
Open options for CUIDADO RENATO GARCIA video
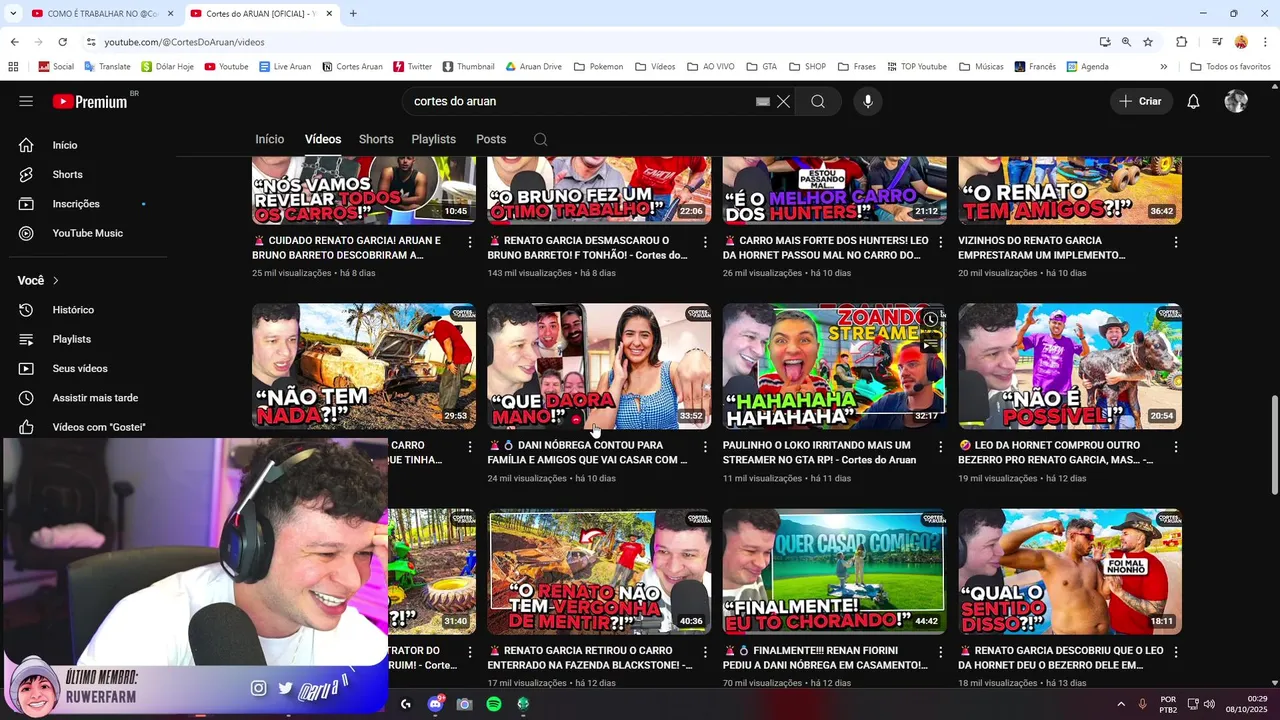pyautogui.click(x=470, y=242)
